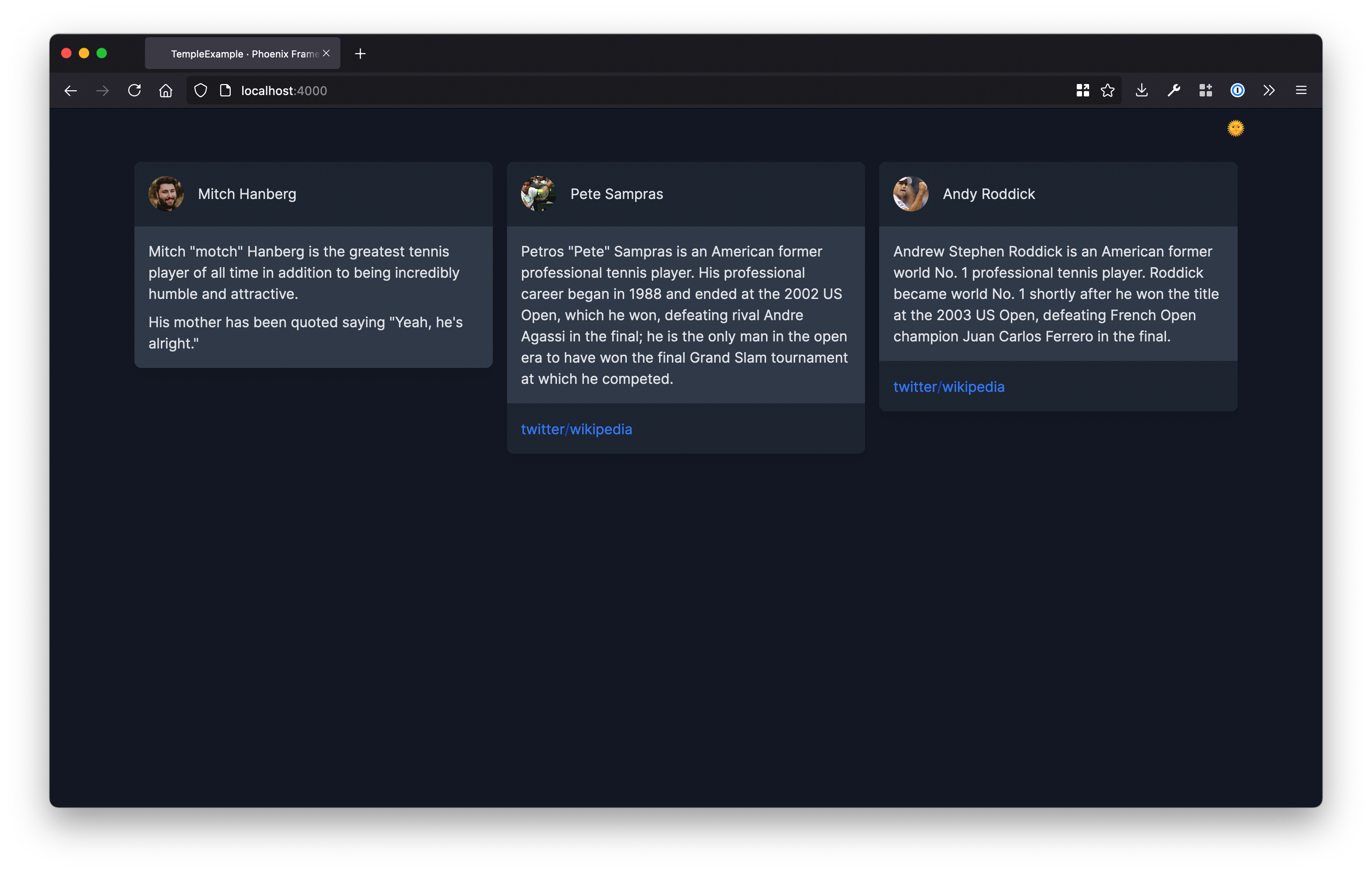Toggle light mode with the sun emoji
This screenshot has width=1372, height=873.
click(1235, 128)
